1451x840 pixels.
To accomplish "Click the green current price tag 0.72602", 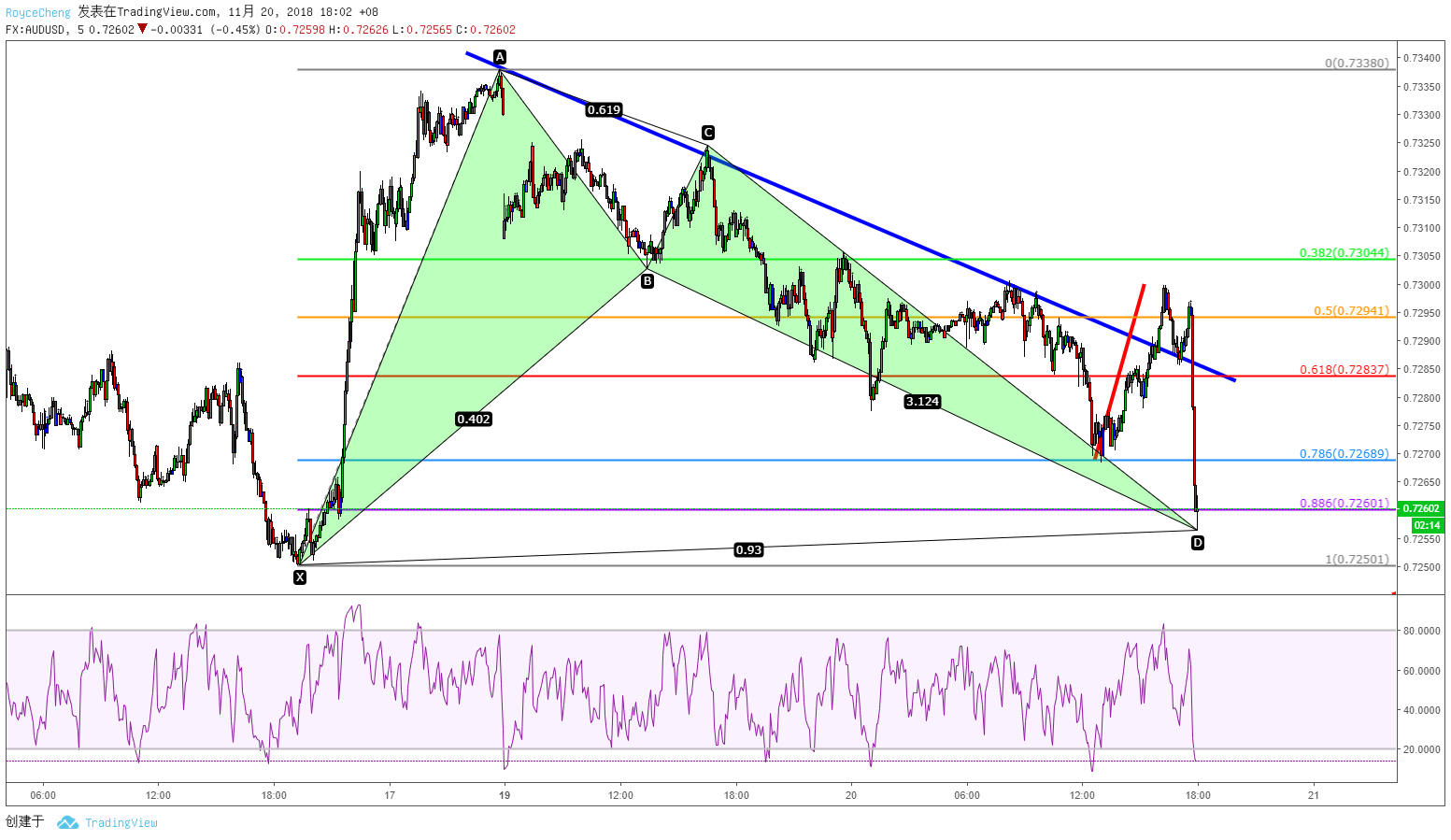I will (x=1421, y=509).
